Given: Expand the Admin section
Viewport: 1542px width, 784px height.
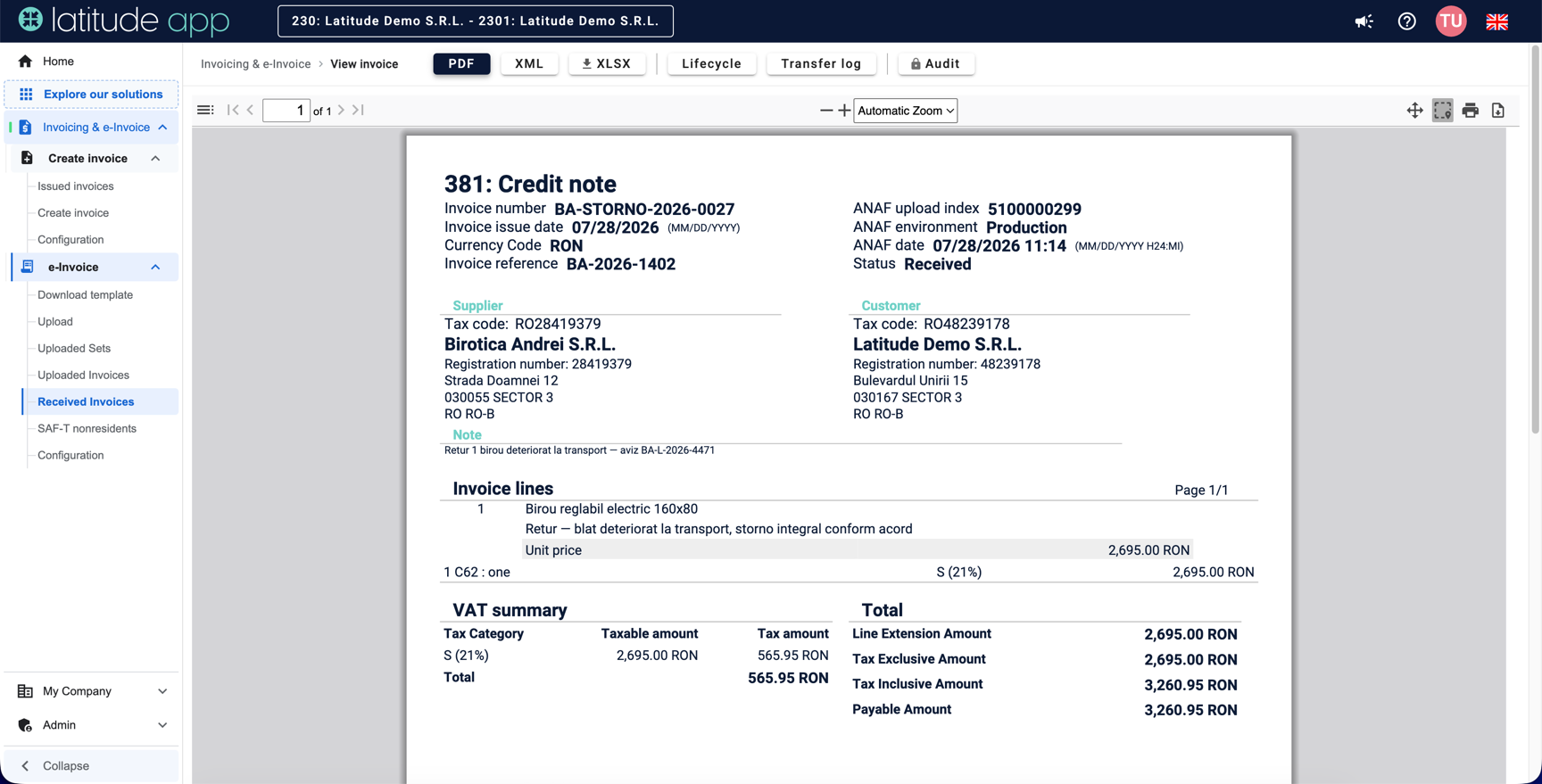Looking at the screenshot, I should 91,725.
